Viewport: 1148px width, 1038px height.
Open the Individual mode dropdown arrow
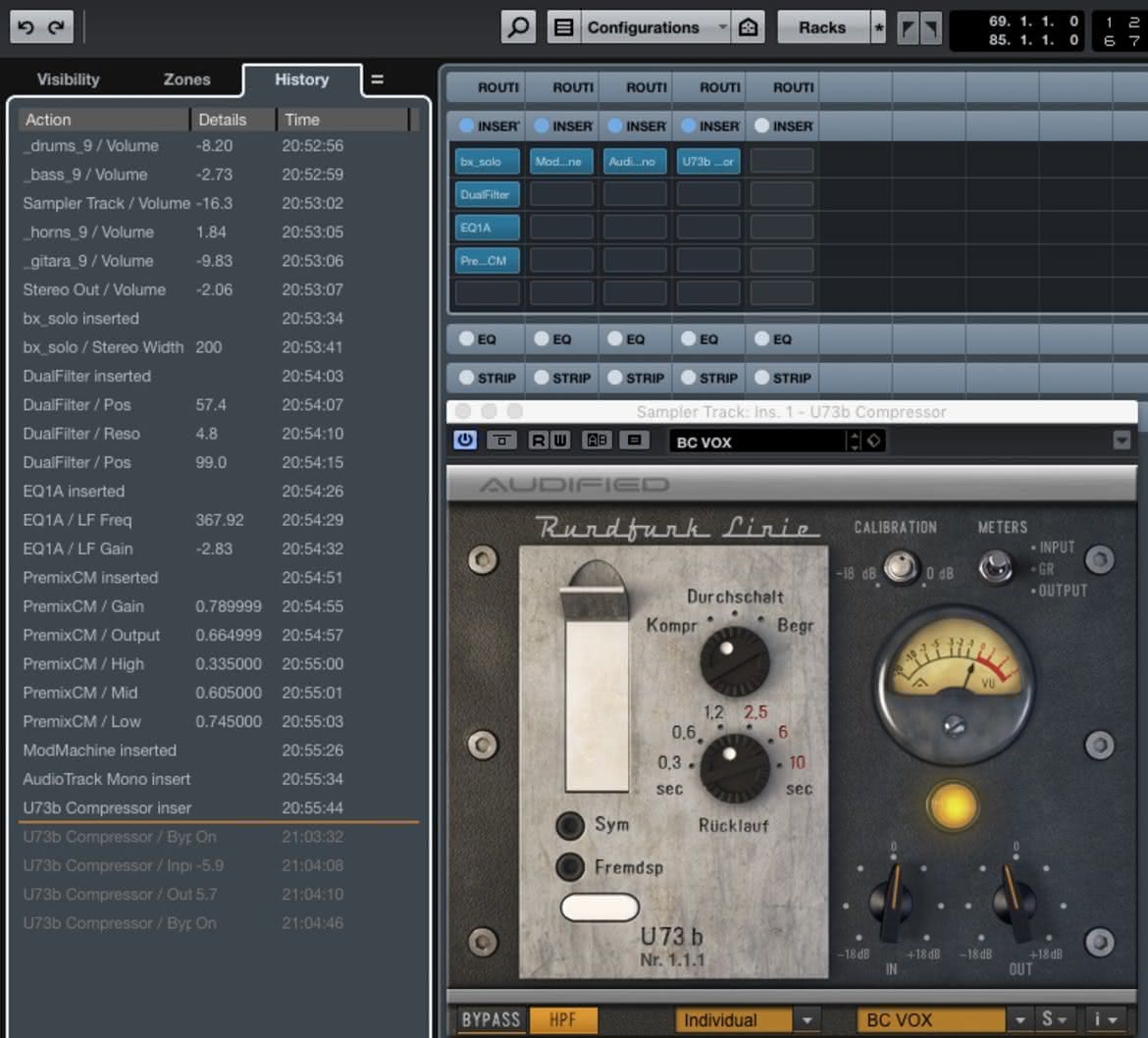click(x=807, y=1019)
